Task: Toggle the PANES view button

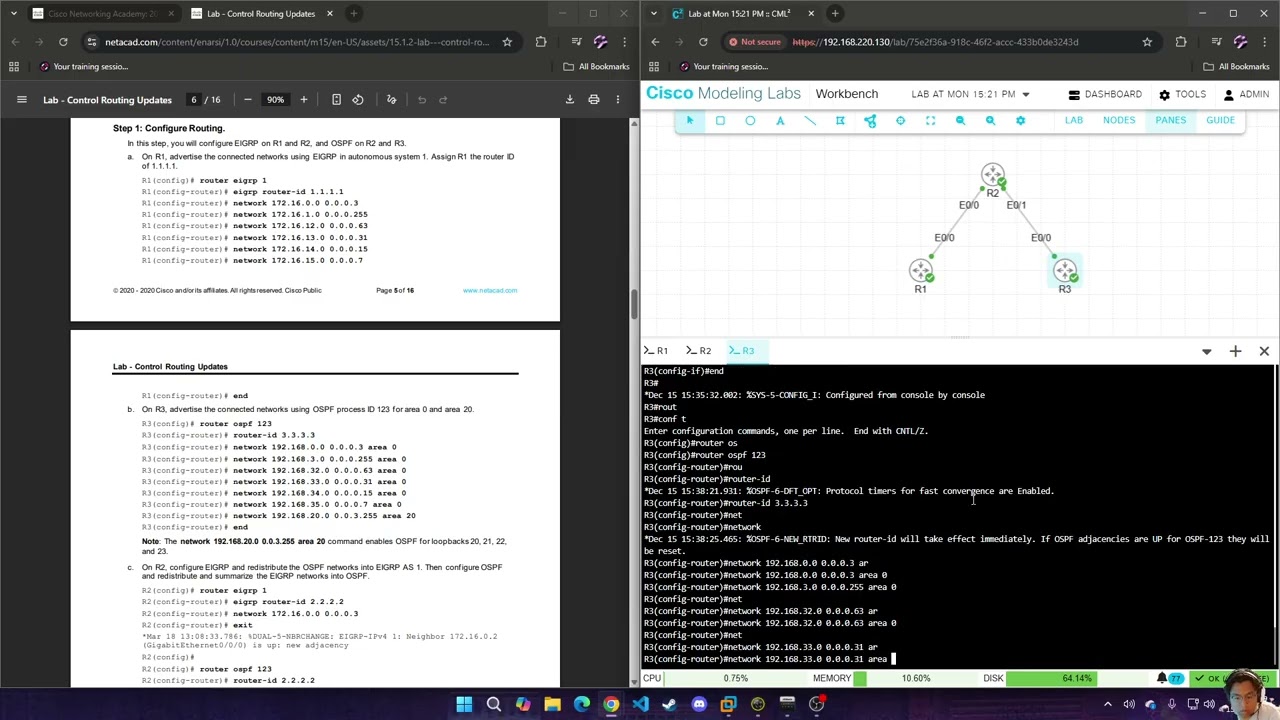Action: click(1170, 120)
